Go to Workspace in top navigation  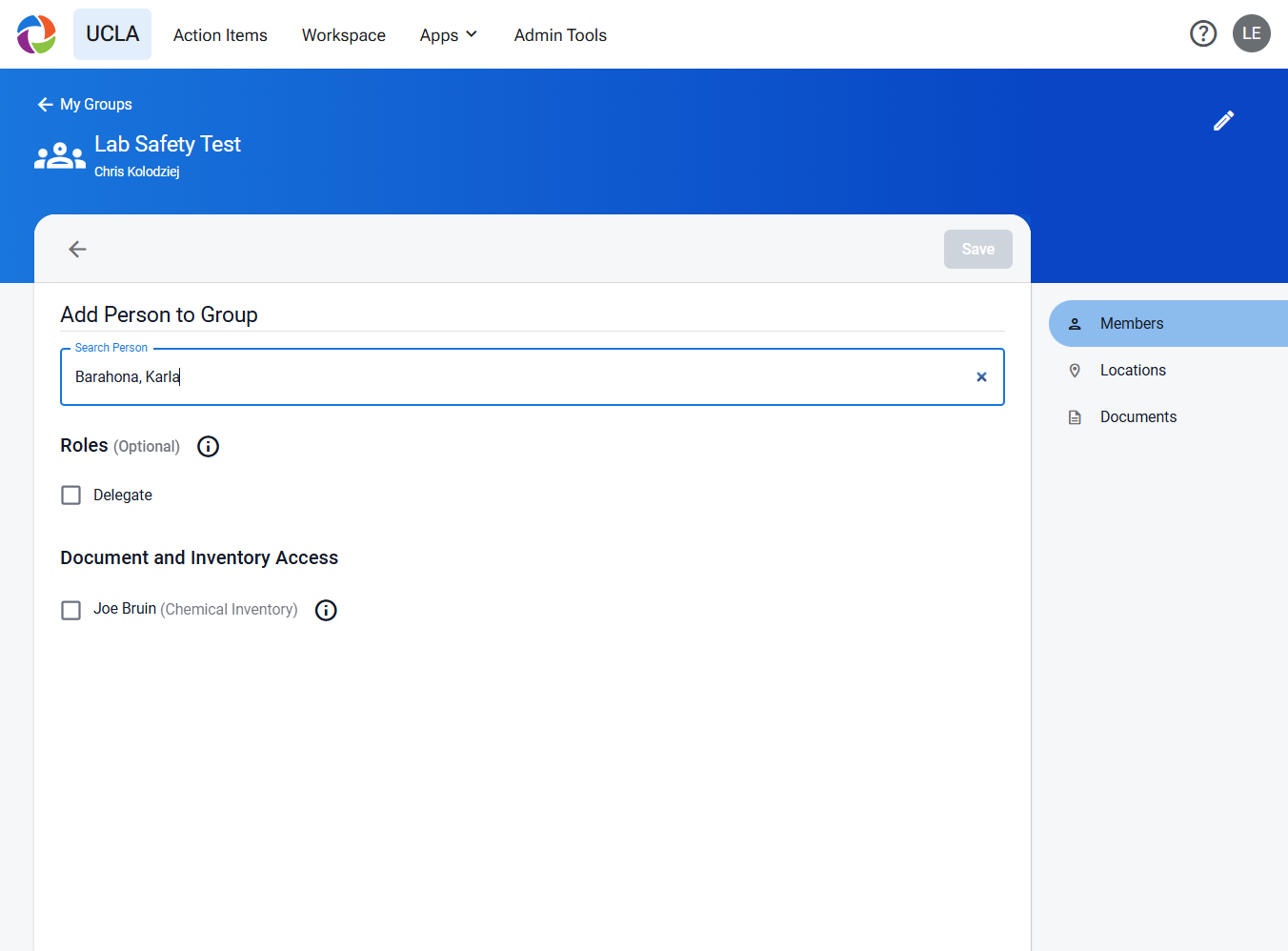(344, 35)
